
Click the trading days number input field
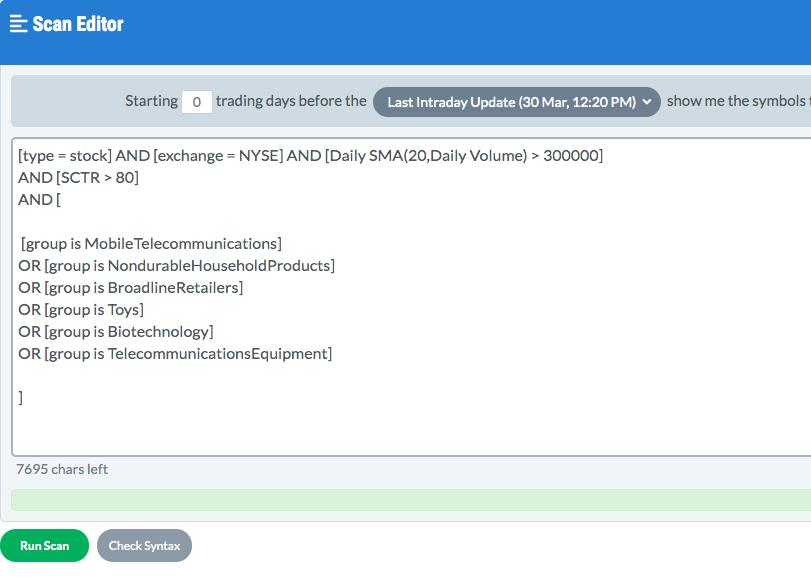coord(197,102)
